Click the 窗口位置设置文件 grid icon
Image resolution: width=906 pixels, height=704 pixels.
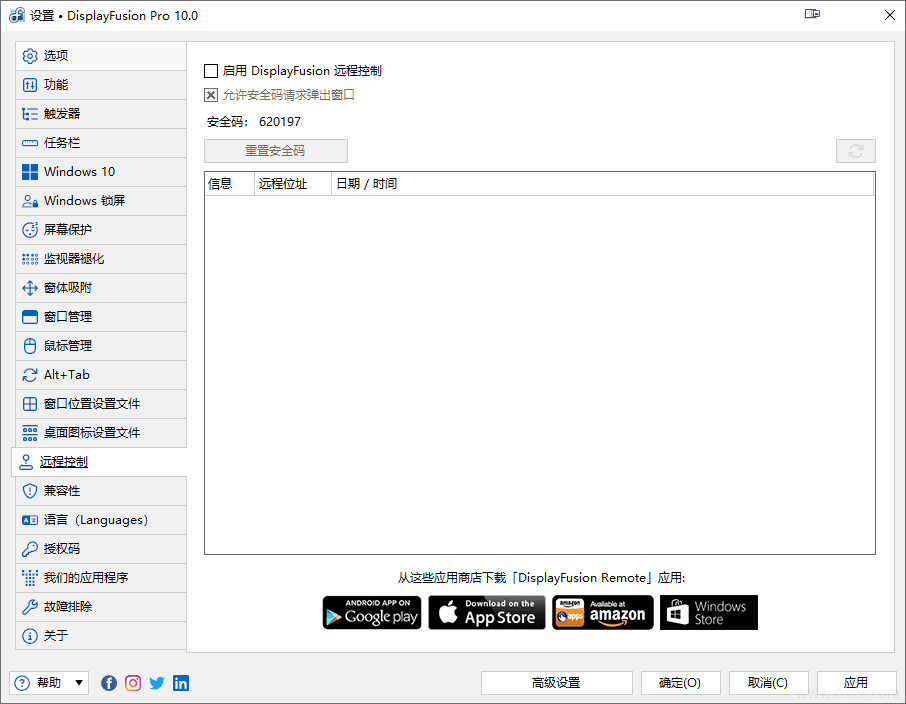29,403
